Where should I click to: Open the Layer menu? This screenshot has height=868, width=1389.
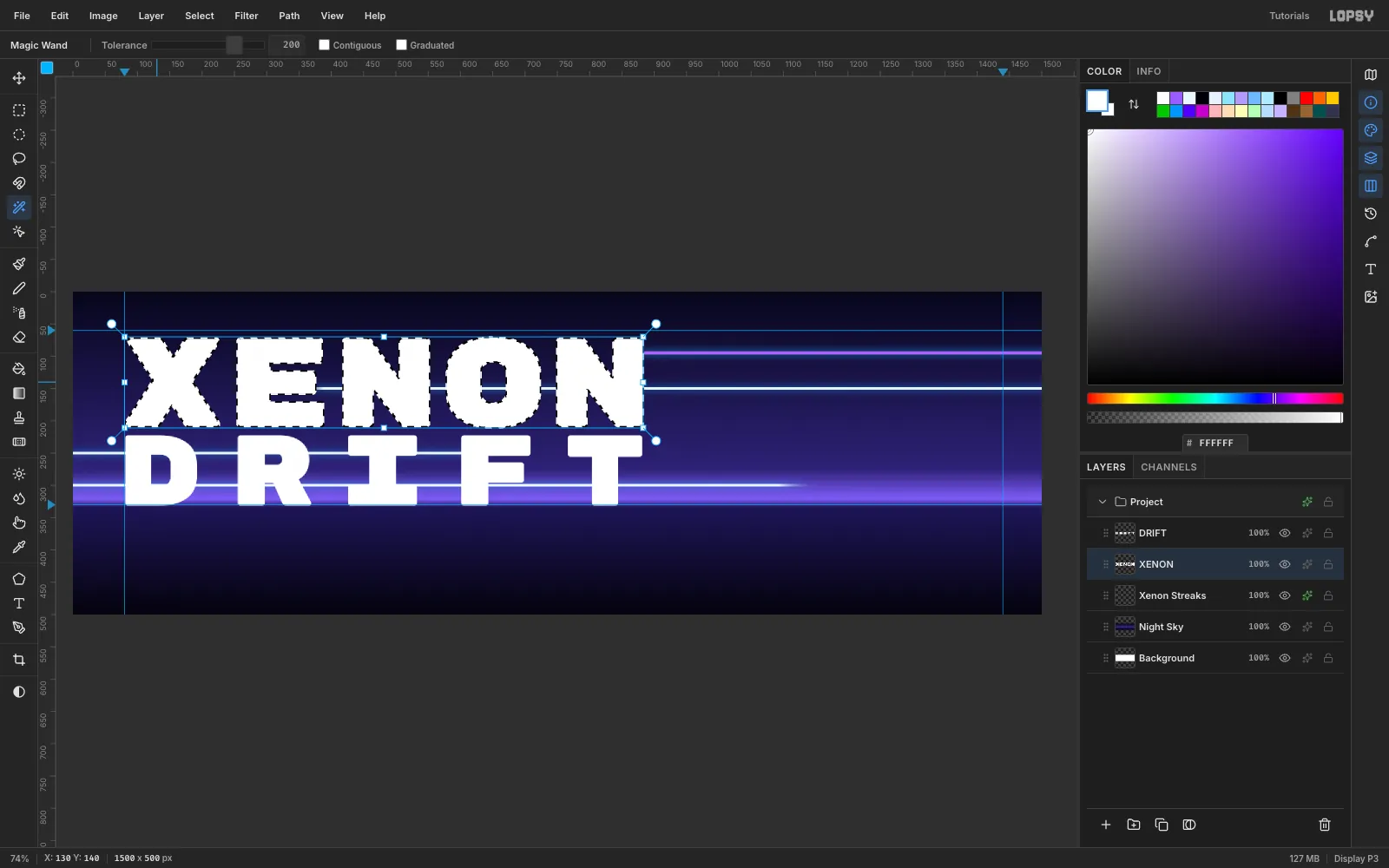click(x=151, y=16)
